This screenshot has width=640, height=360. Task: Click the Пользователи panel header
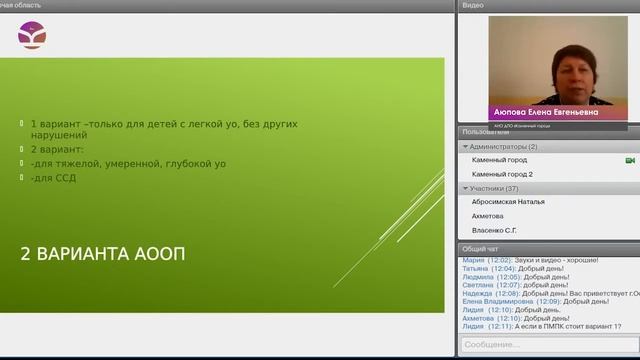(549, 132)
